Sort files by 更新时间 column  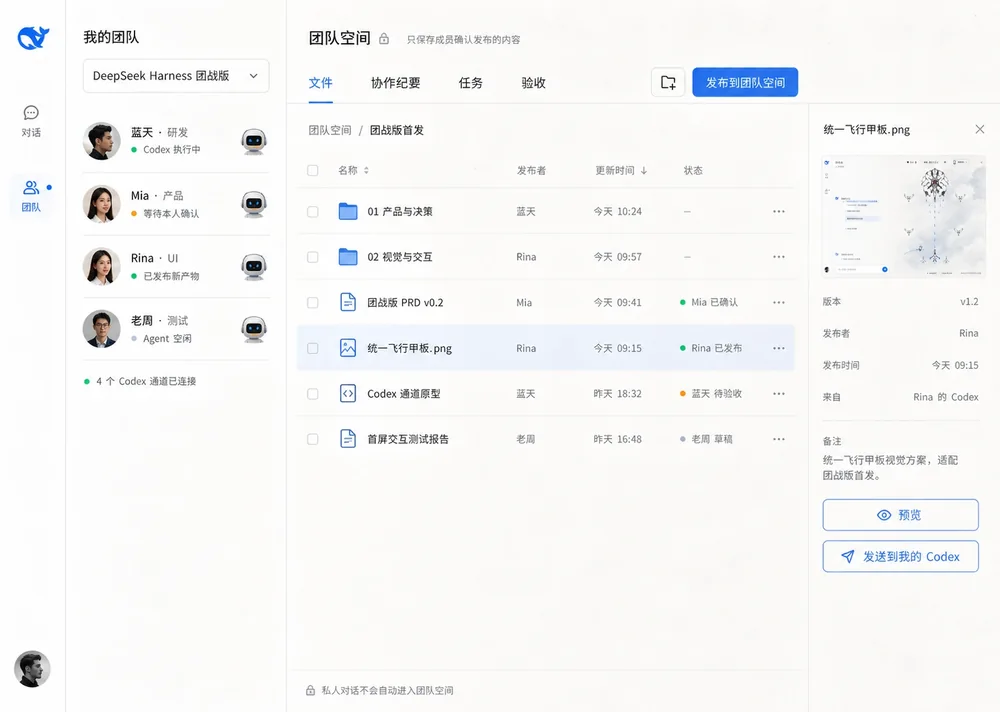tap(621, 170)
